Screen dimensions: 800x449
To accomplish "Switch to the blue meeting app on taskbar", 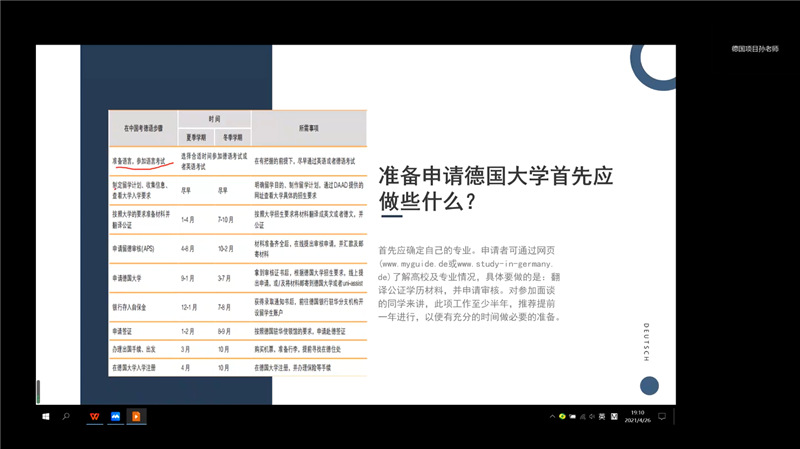I will tap(115, 415).
